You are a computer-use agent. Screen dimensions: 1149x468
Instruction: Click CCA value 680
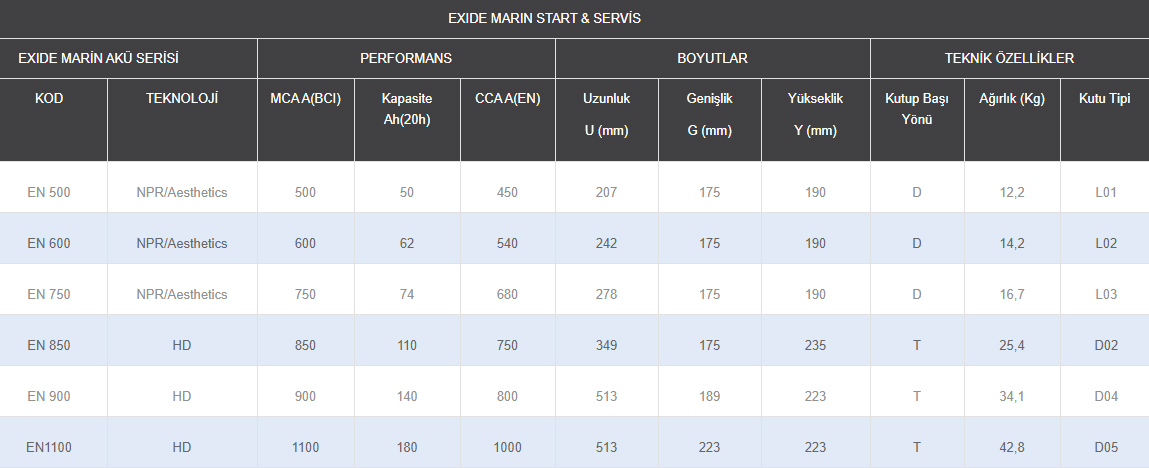click(x=507, y=294)
